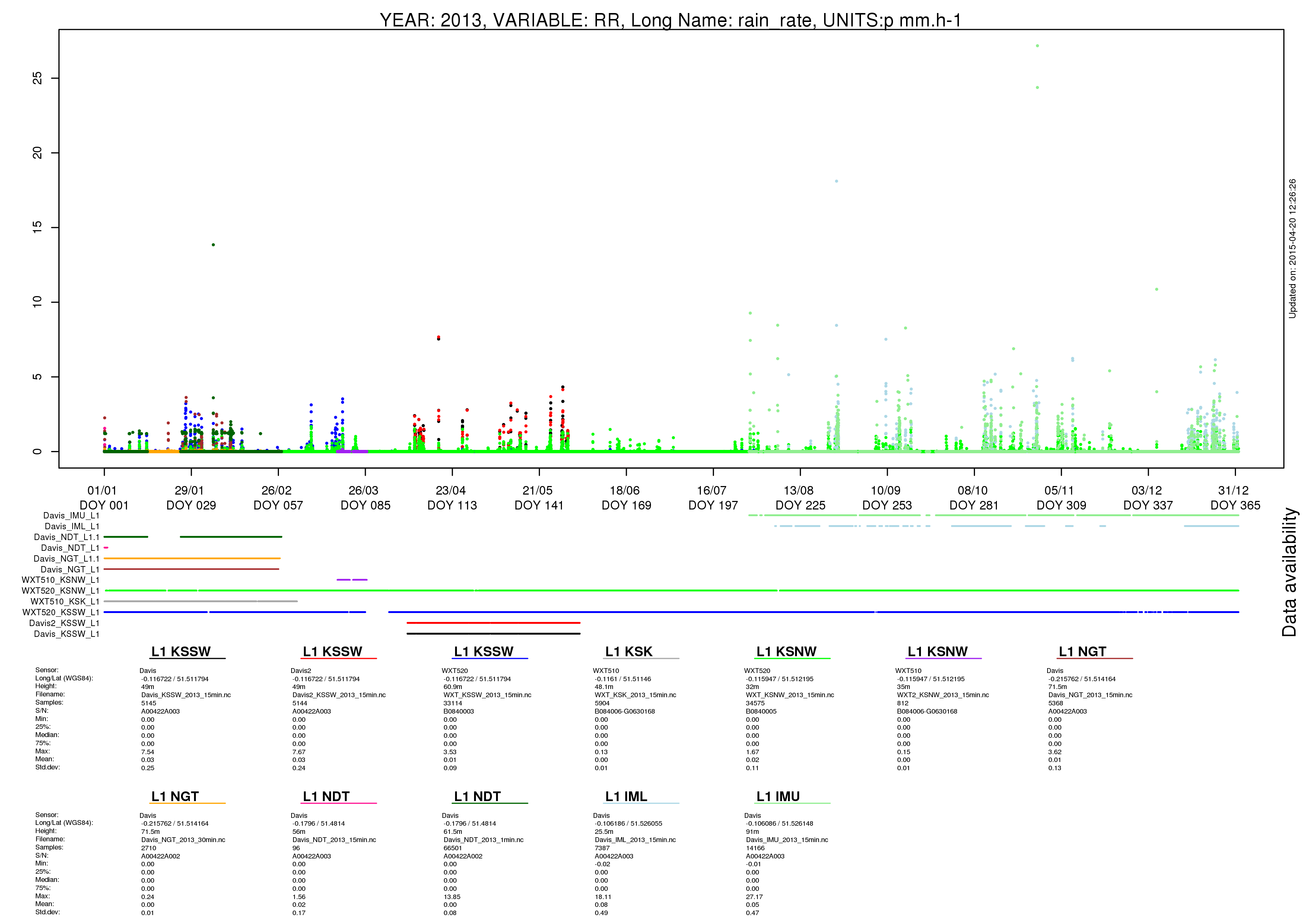Image resolution: width=1306 pixels, height=924 pixels.
Task: Click the blue WXT520_KSSW_L1 availability bar
Action: [x=671, y=612]
